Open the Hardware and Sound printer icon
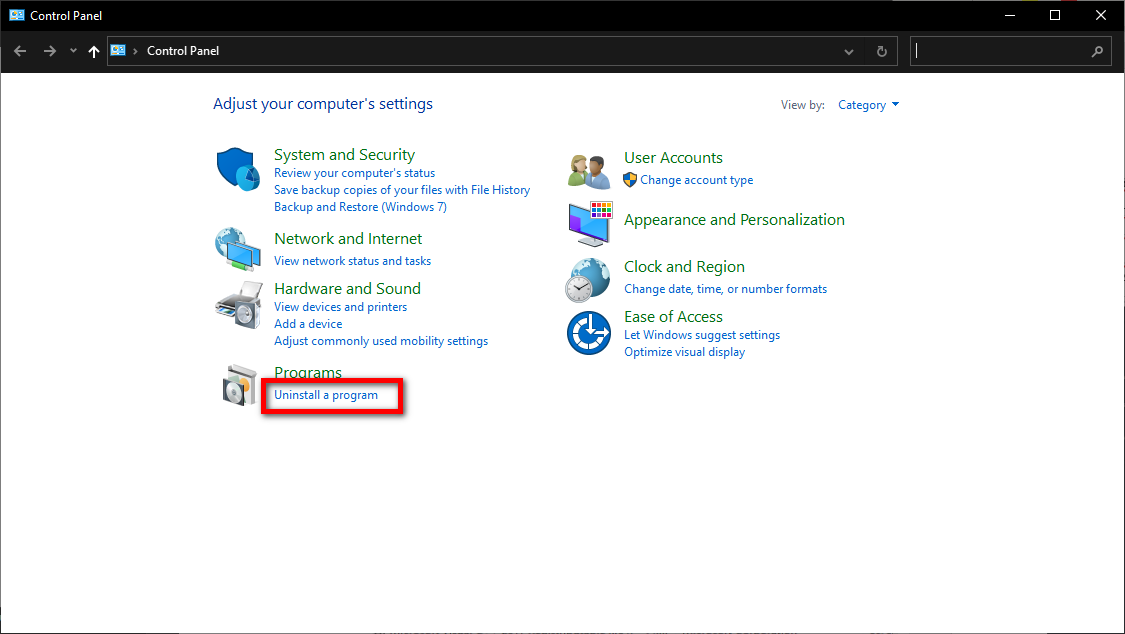The height and width of the screenshot is (634, 1125). pyautogui.click(x=238, y=305)
